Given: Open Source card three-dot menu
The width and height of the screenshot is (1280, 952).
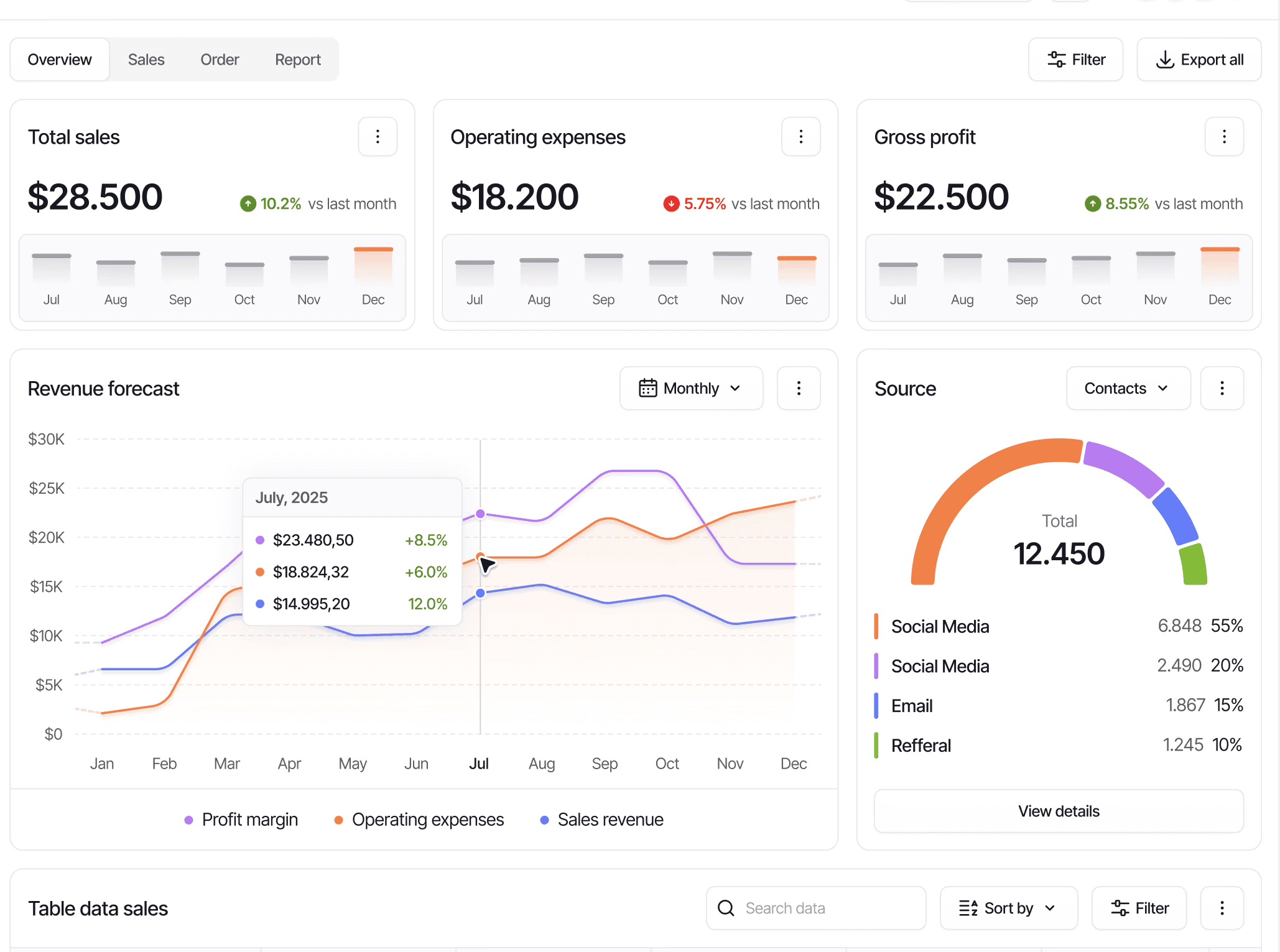Looking at the screenshot, I should click(x=1222, y=389).
